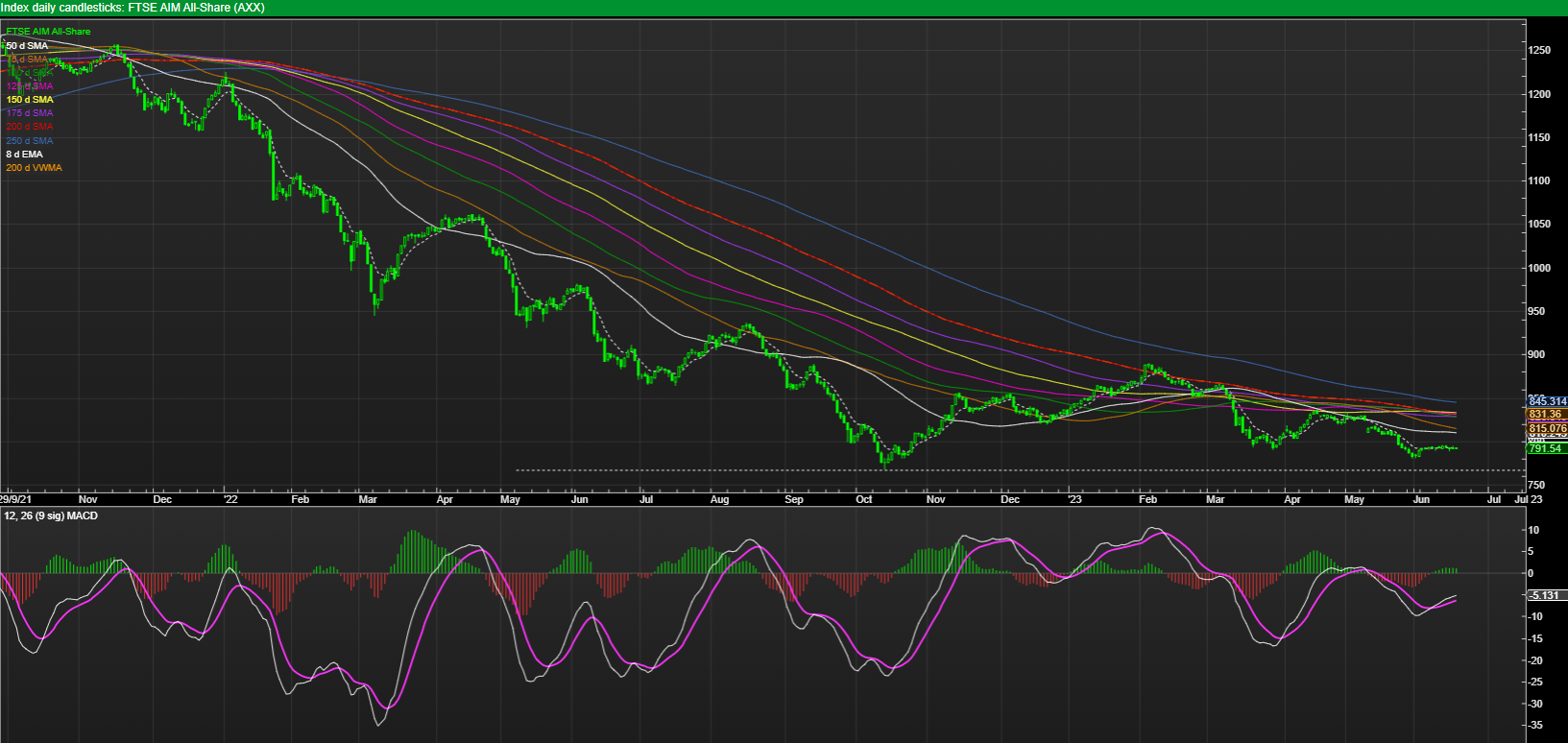This screenshot has height=743, width=1568.
Task: Select the 'Oct' date axis label
Action: (x=864, y=499)
